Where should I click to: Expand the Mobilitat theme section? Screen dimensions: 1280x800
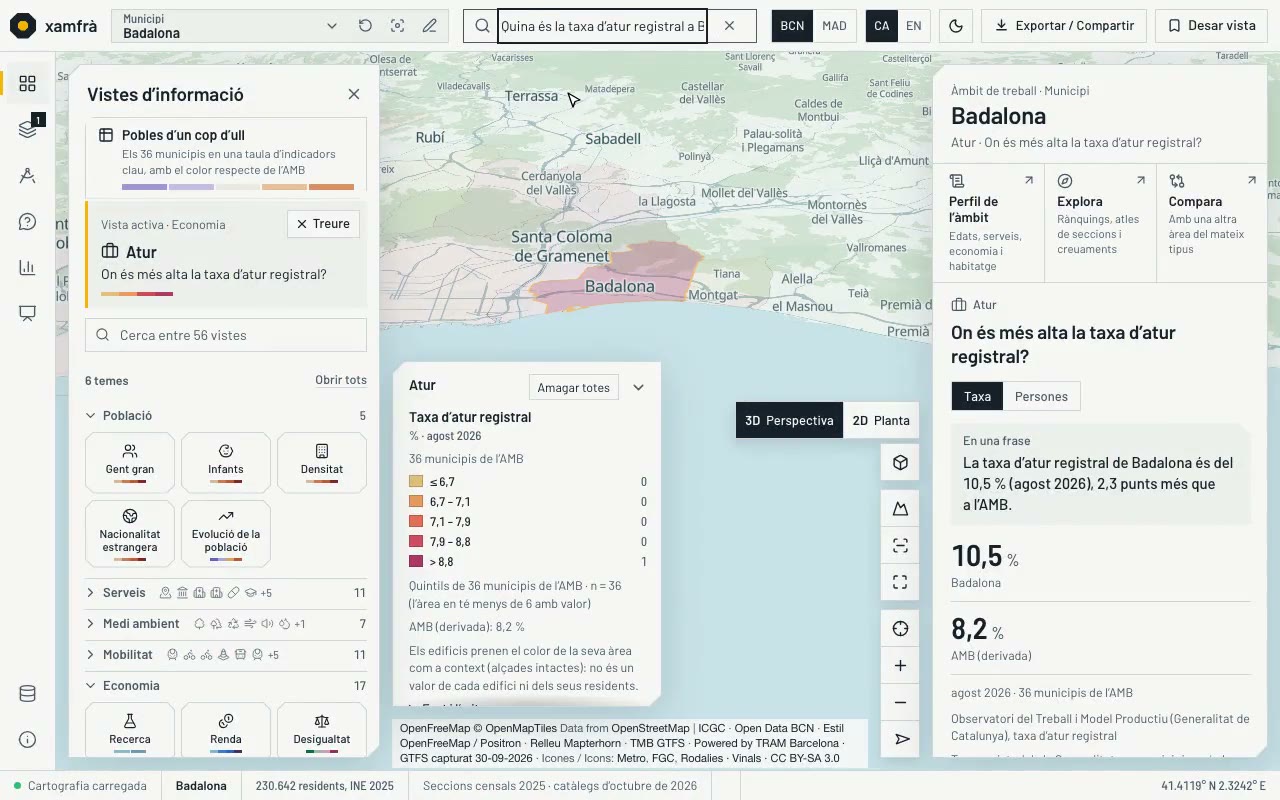(x=226, y=655)
